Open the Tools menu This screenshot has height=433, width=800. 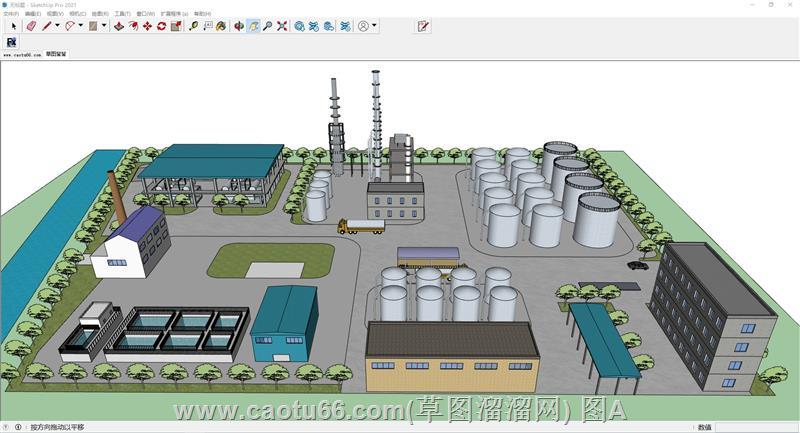122,14
